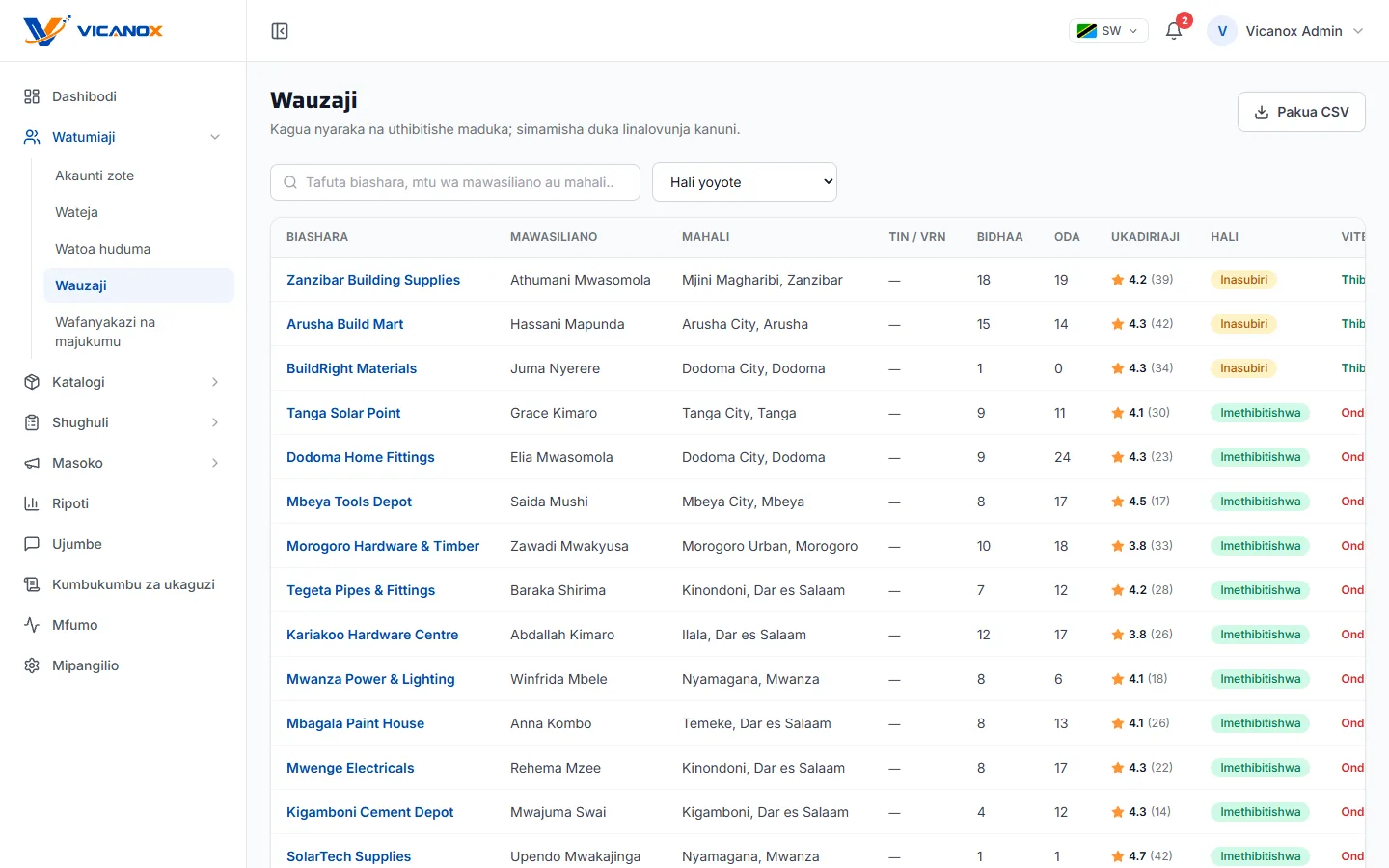The width and height of the screenshot is (1389, 868).
Task: Click the Ripoti chart icon
Action: [32, 503]
